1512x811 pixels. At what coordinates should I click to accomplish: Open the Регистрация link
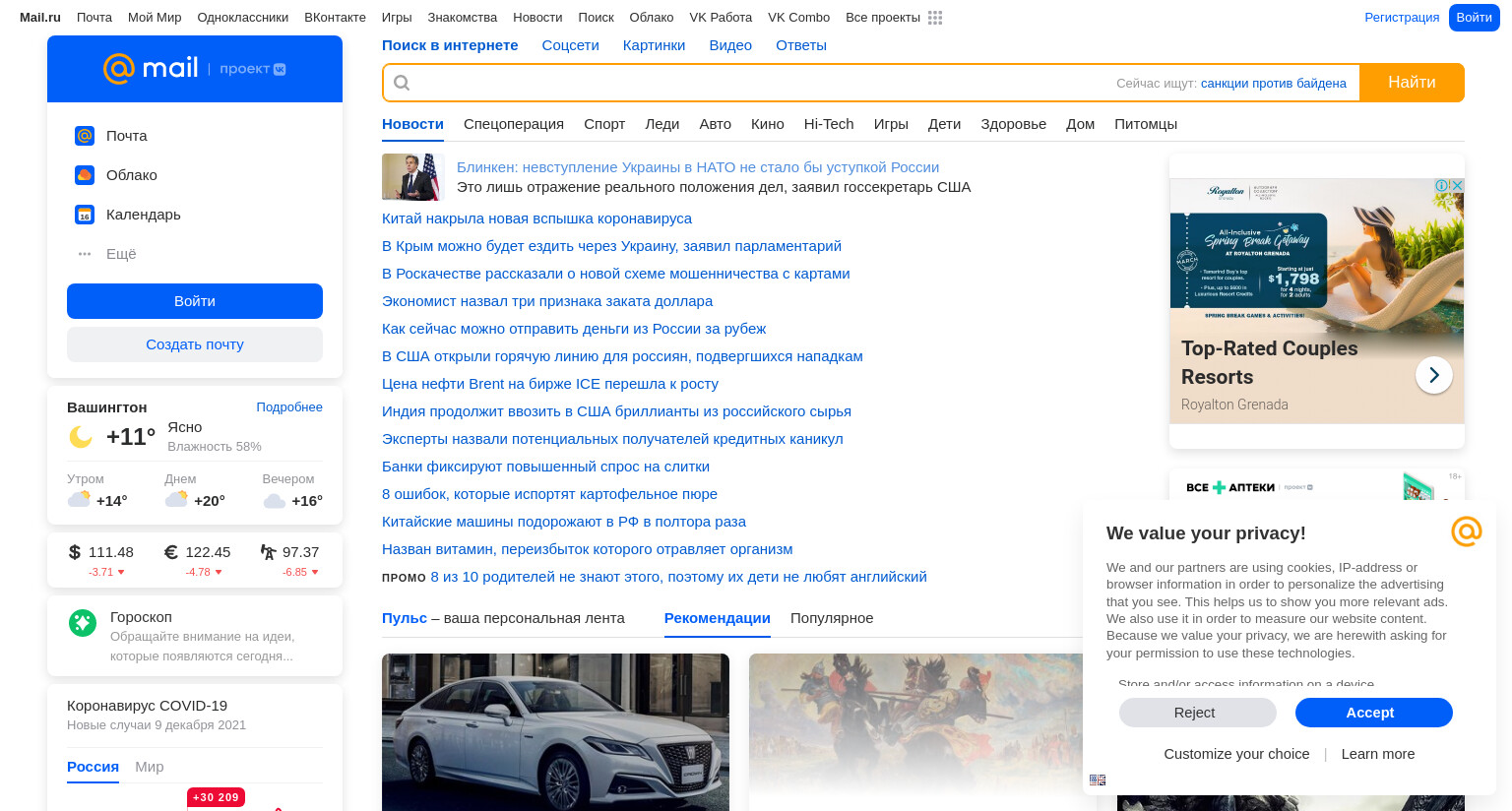(1402, 18)
